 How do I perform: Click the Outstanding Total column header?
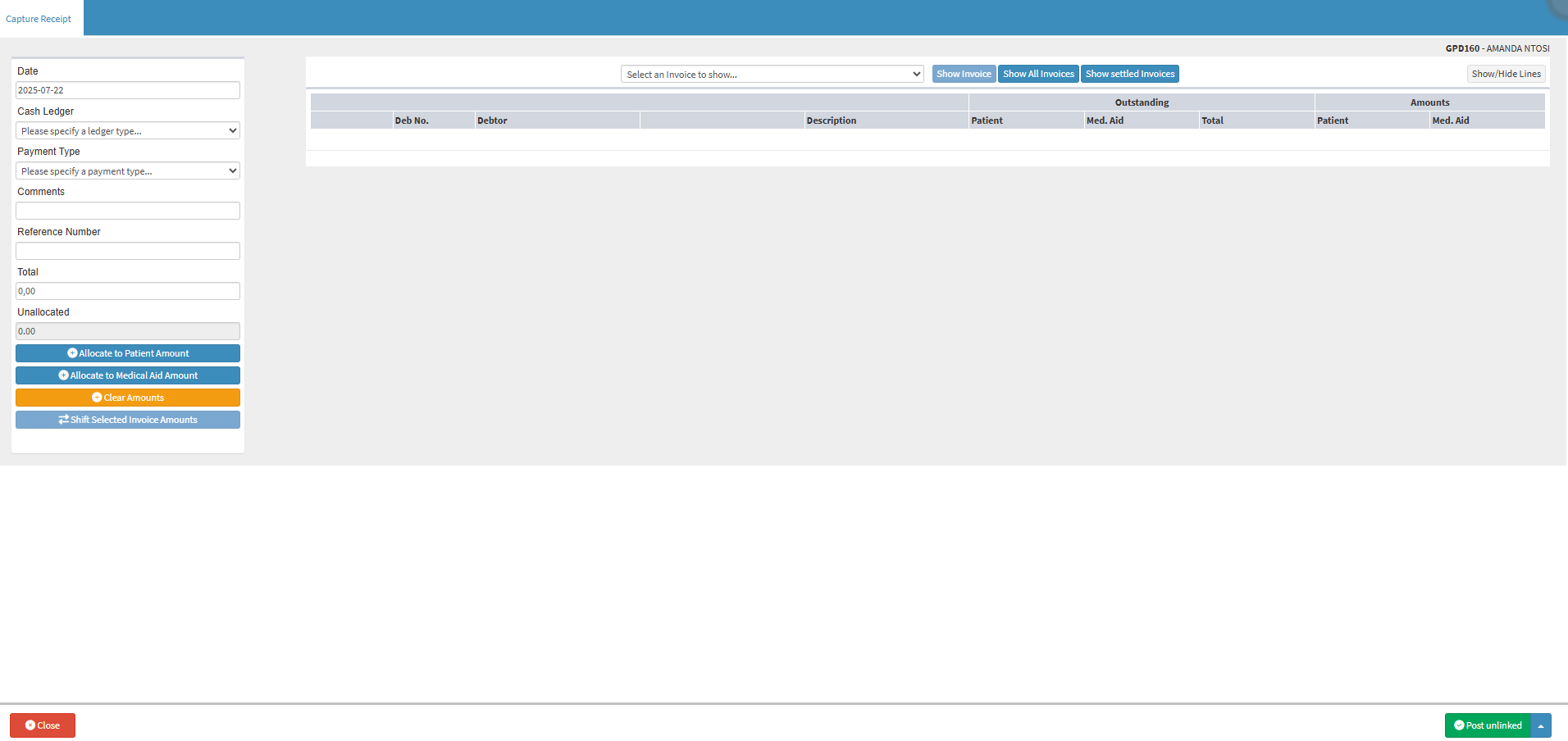click(x=1256, y=120)
